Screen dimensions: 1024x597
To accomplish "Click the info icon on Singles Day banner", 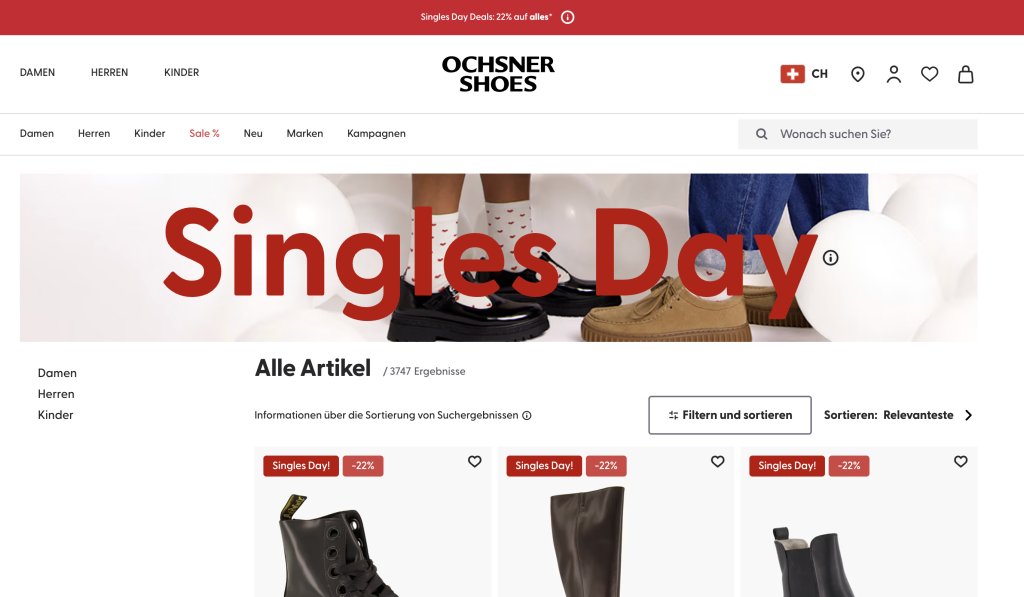I will click(x=830, y=257).
